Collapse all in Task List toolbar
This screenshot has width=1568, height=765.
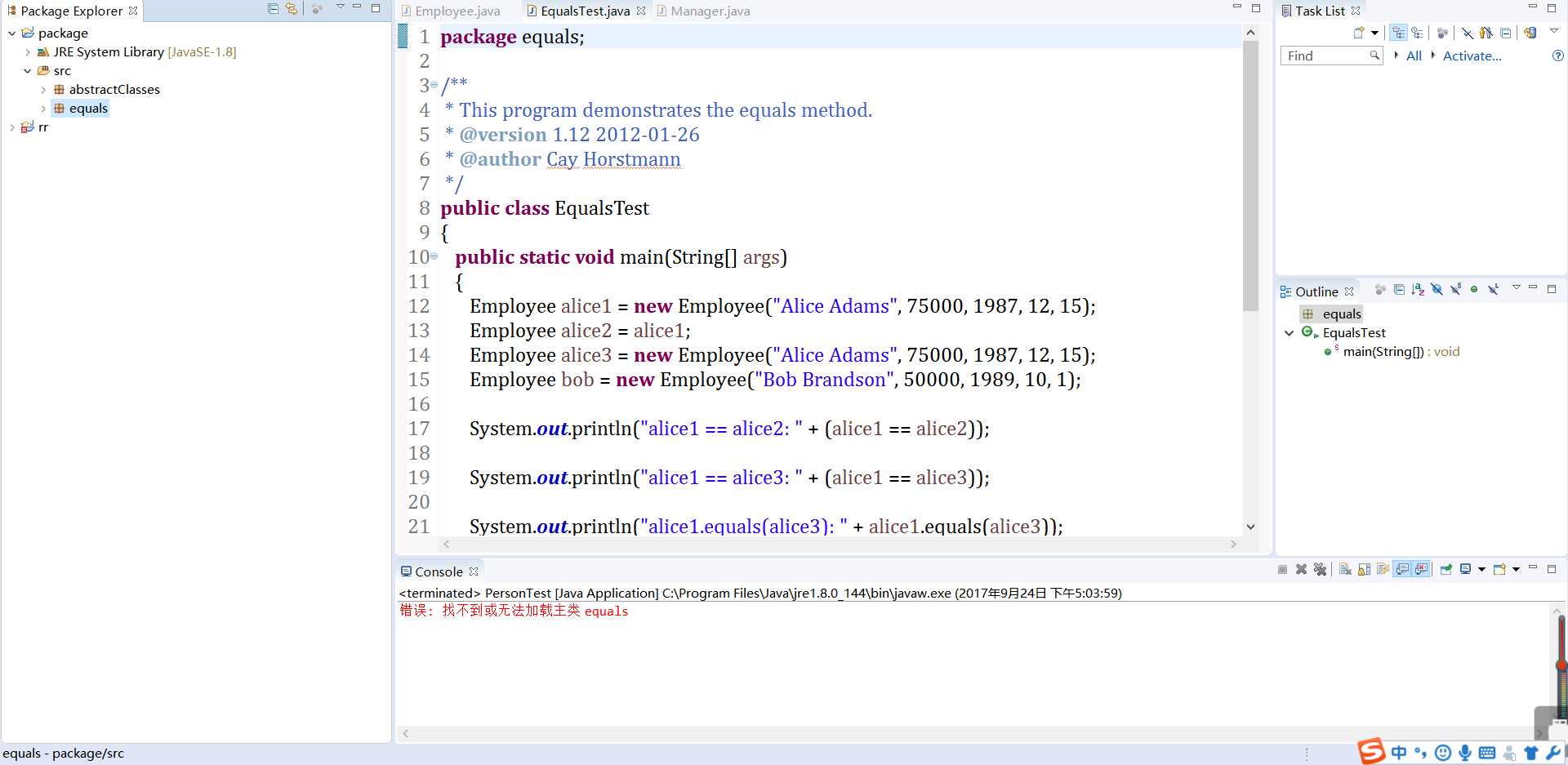click(1505, 33)
